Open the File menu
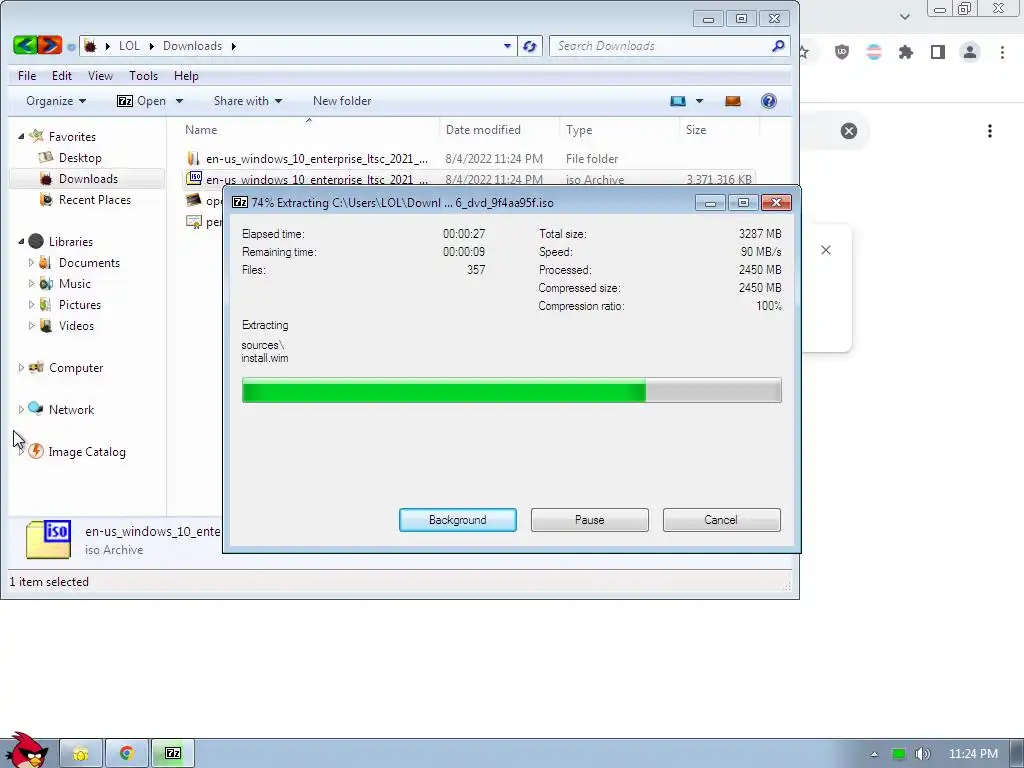This screenshot has width=1024, height=768. (27, 76)
